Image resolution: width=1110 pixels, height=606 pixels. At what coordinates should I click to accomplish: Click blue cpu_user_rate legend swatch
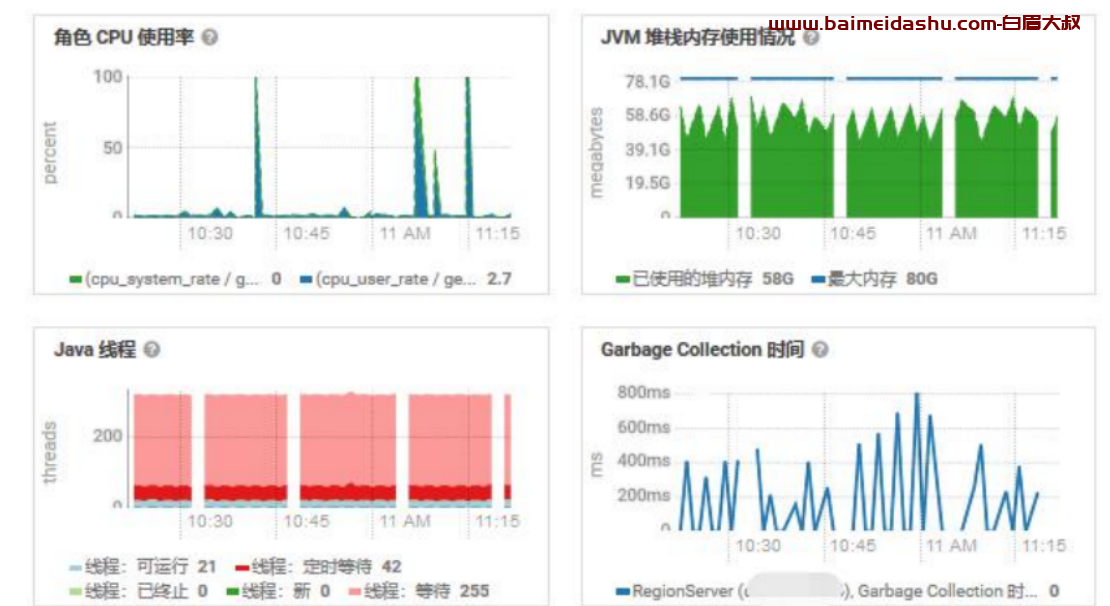tap(306, 280)
